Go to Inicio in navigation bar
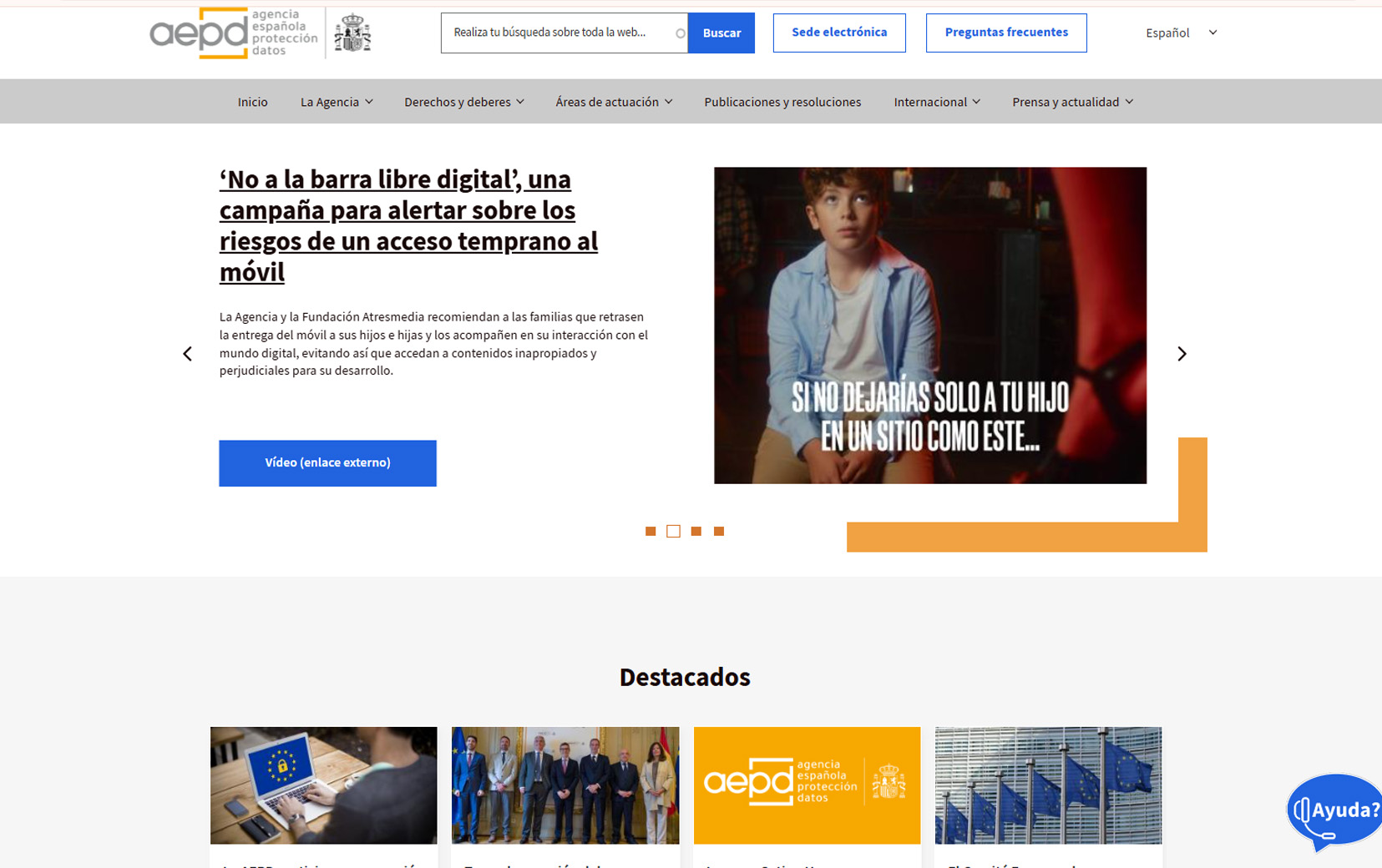 click(252, 102)
